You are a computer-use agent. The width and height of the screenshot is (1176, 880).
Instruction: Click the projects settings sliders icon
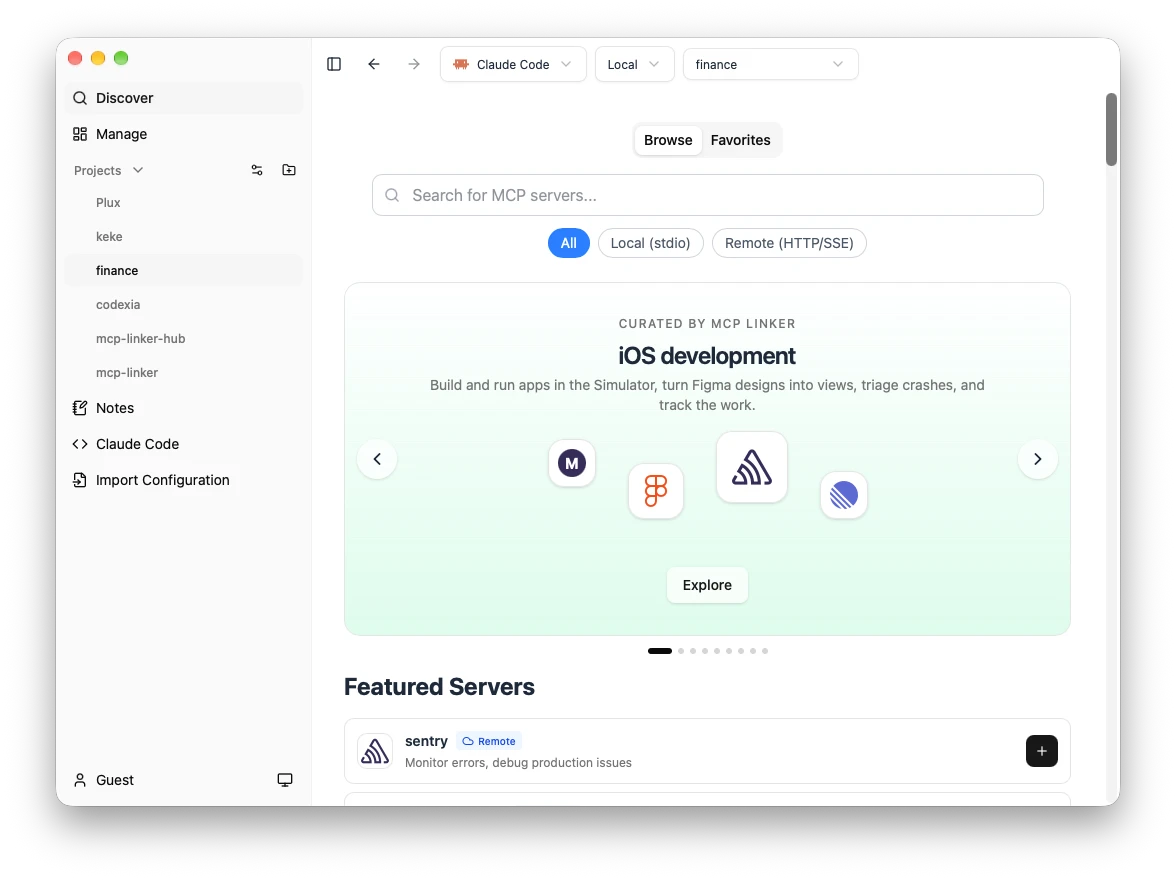[256, 170]
